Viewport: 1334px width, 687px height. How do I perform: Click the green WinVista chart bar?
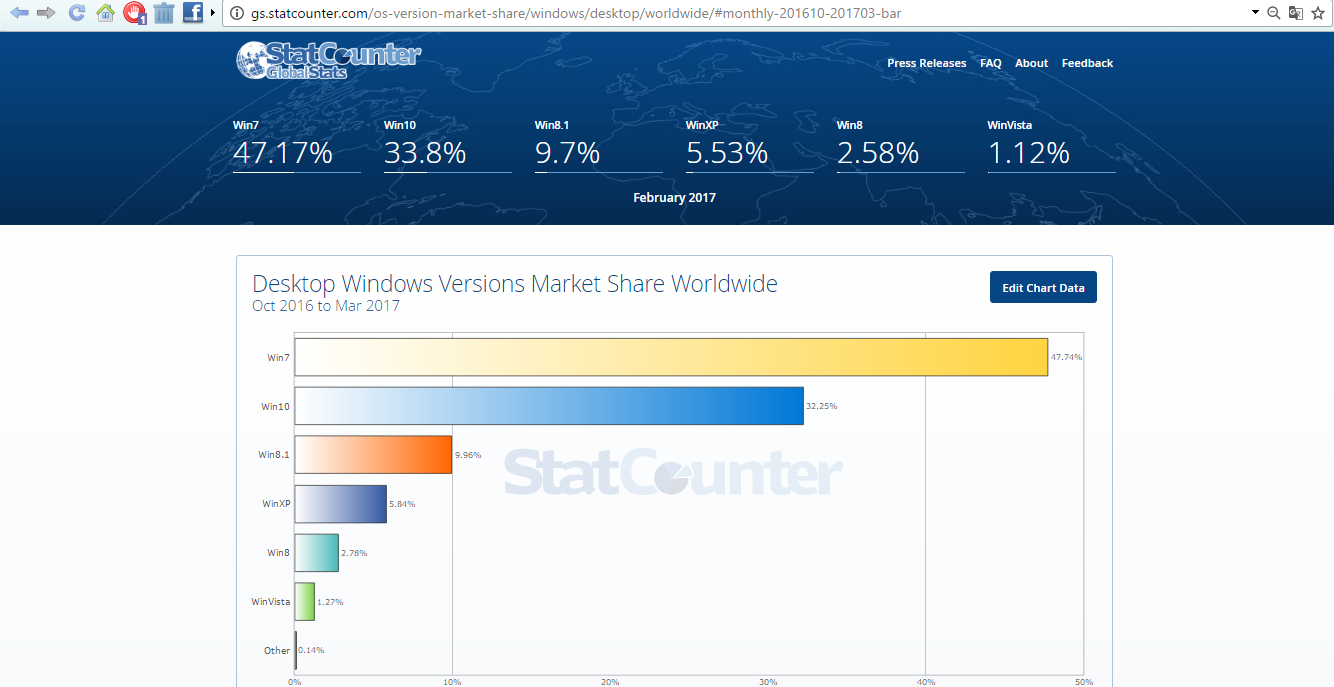pyautogui.click(x=305, y=601)
